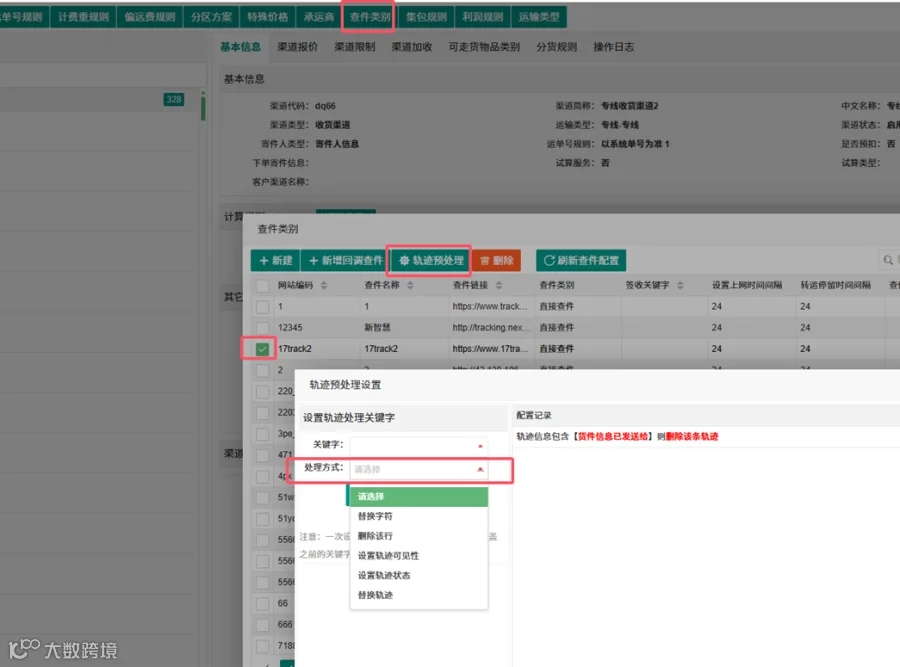The width and height of the screenshot is (900, 667).
Task: Click the red 货件信息已发送给 config record
Action: pos(612,437)
